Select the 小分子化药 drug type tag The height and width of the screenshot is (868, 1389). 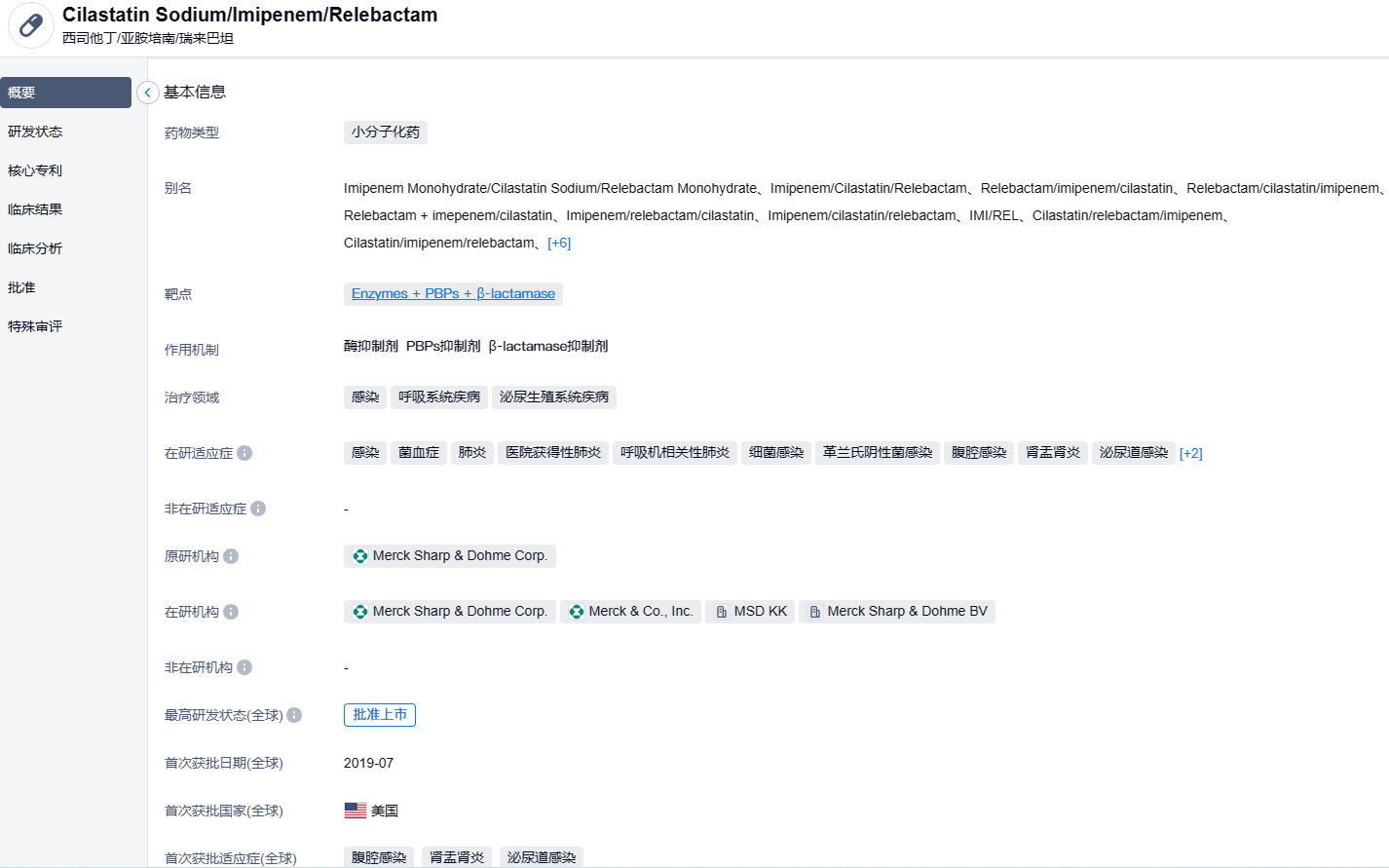point(386,132)
